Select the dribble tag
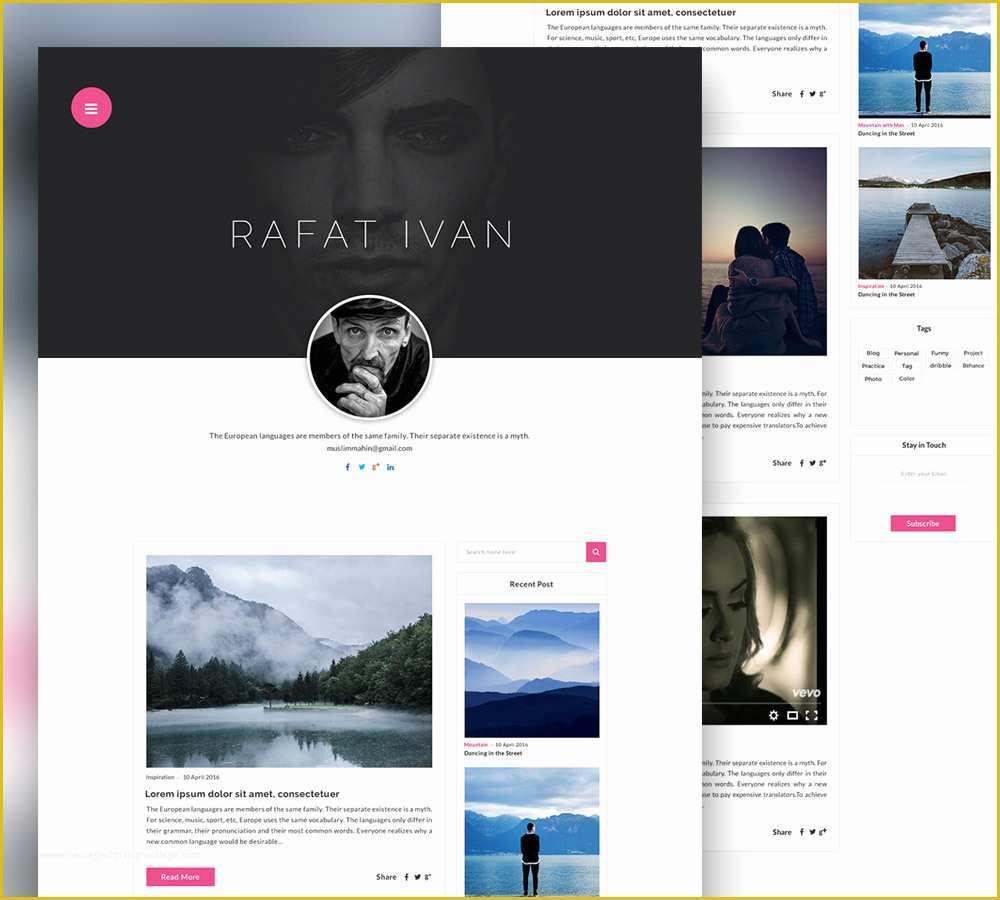Image resolution: width=1000 pixels, height=900 pixels. [x=940, y=366]
